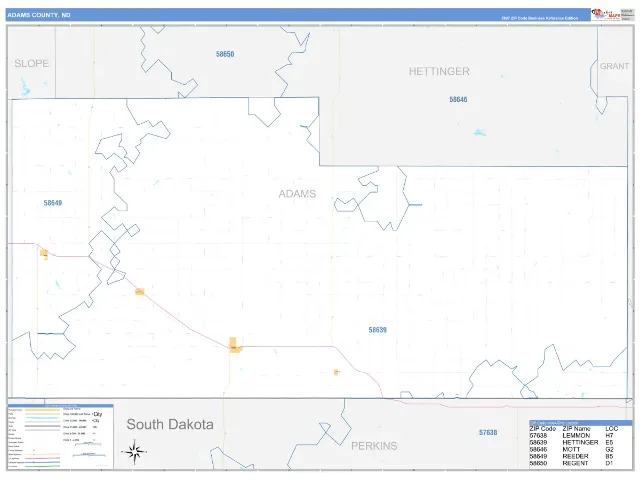Click the publisher logo in the header
640x480 pixels.
coord(606,14)
